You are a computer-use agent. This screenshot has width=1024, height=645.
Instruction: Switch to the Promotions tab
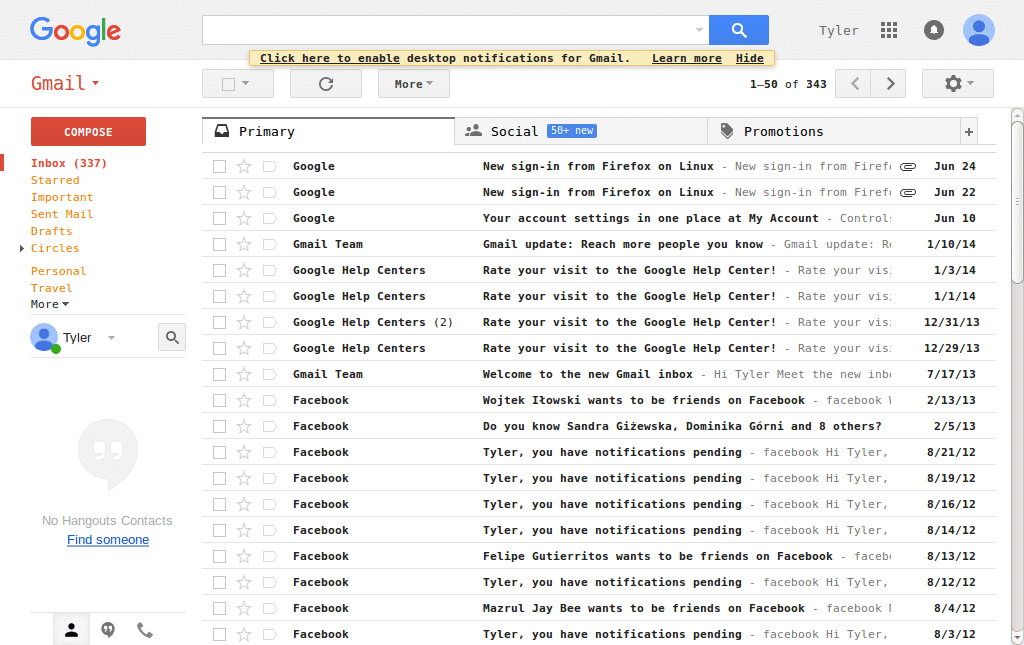834,132
